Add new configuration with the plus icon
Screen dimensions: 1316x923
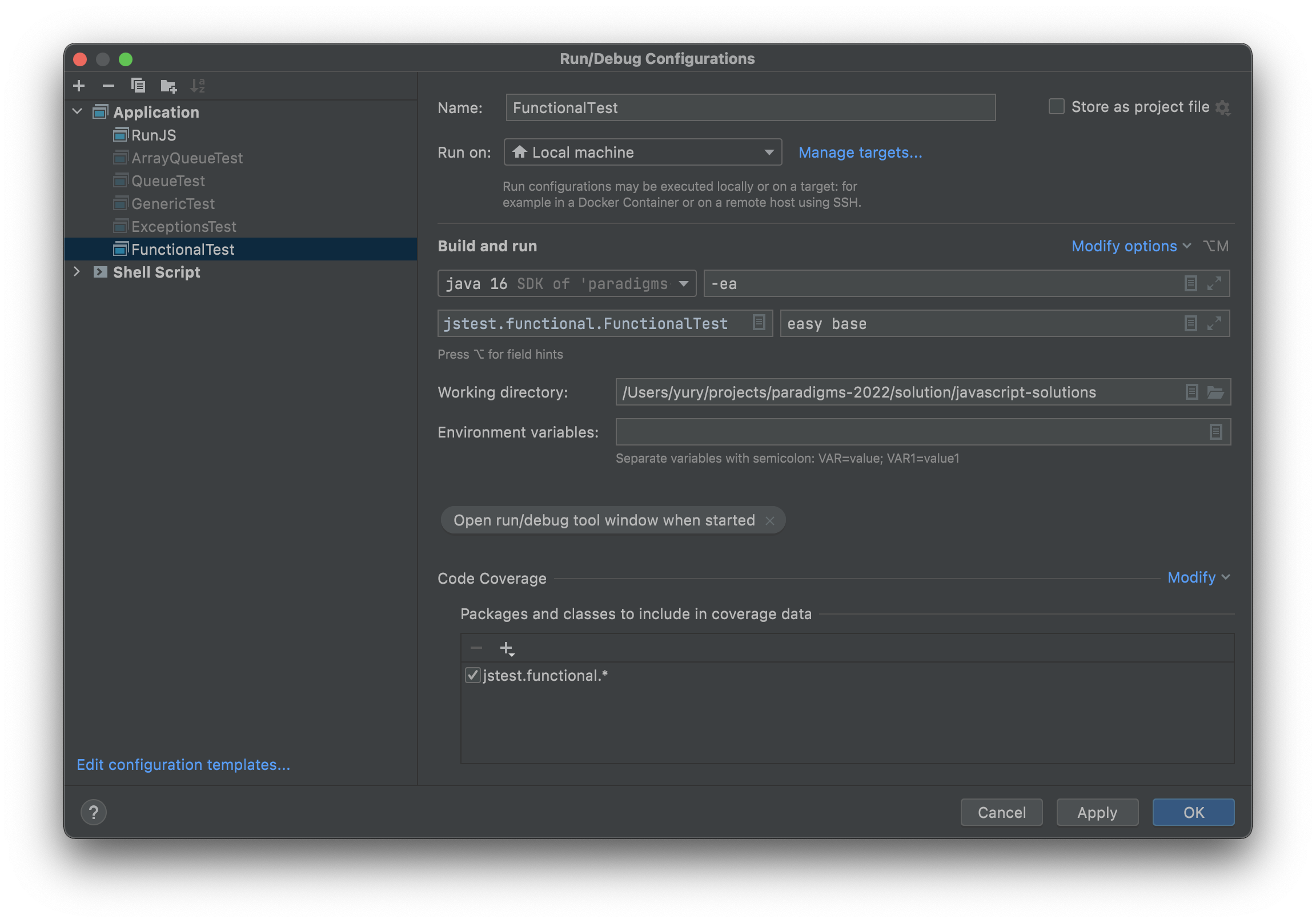point(79,86)
